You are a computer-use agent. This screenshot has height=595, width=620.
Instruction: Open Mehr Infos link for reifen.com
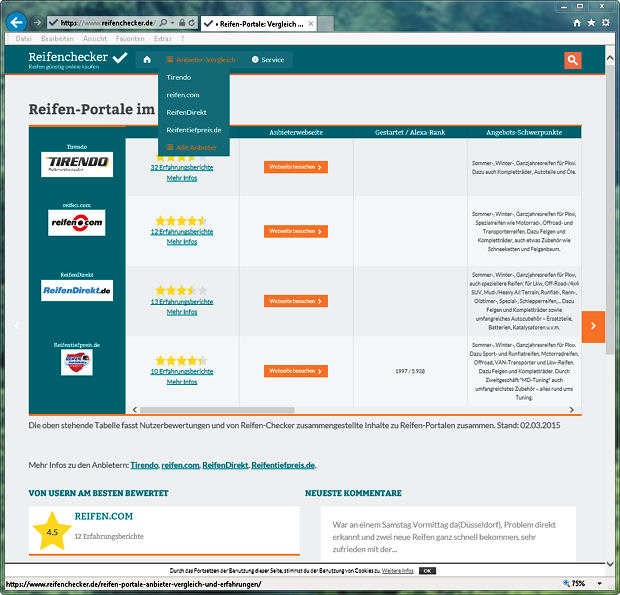(182, 242)
